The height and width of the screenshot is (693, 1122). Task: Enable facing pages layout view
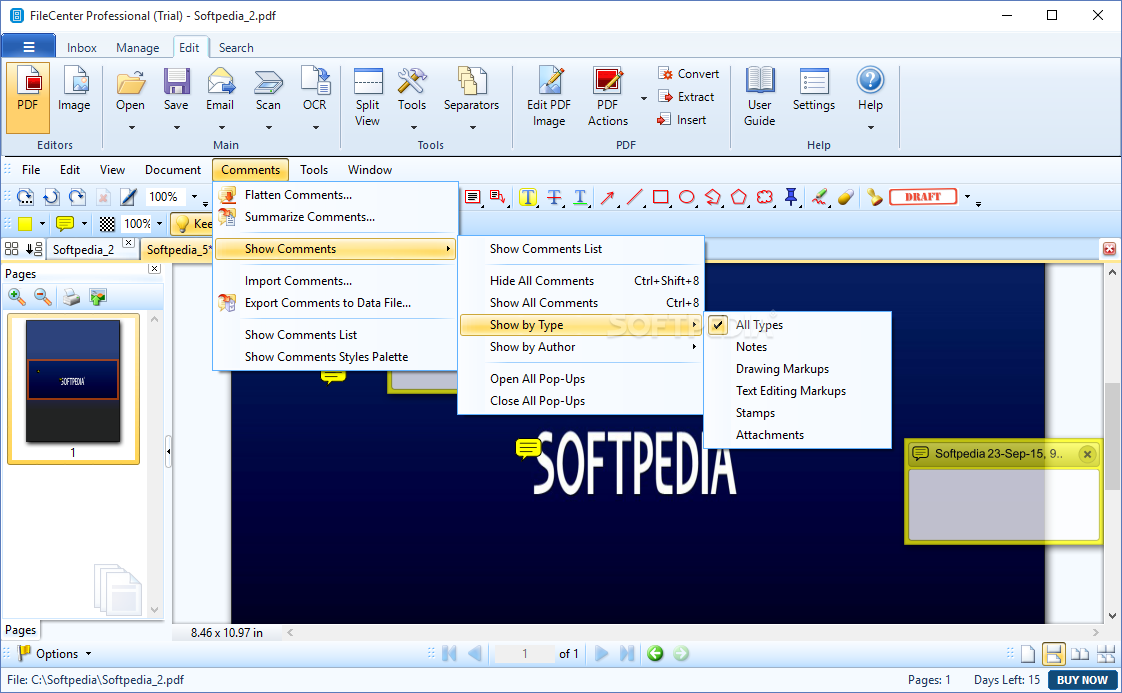(x=1080, y=654)
